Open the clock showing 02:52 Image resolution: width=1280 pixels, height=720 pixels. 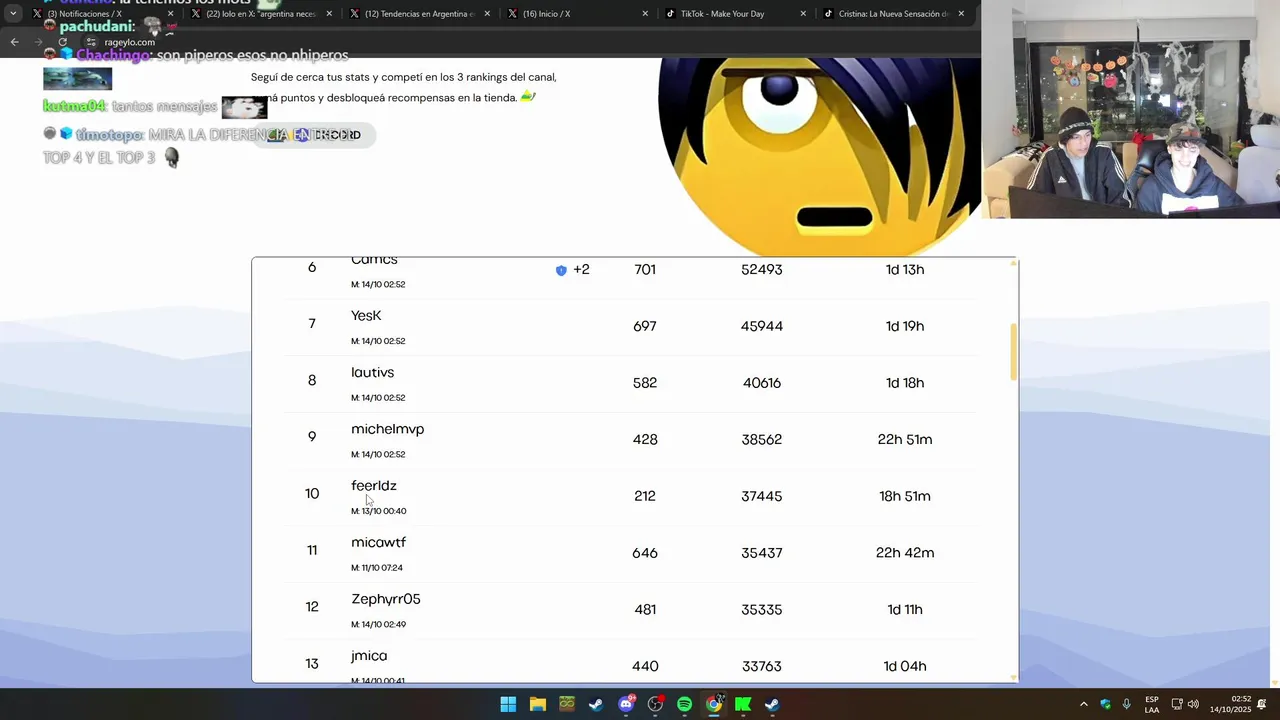pos(1230,704)
